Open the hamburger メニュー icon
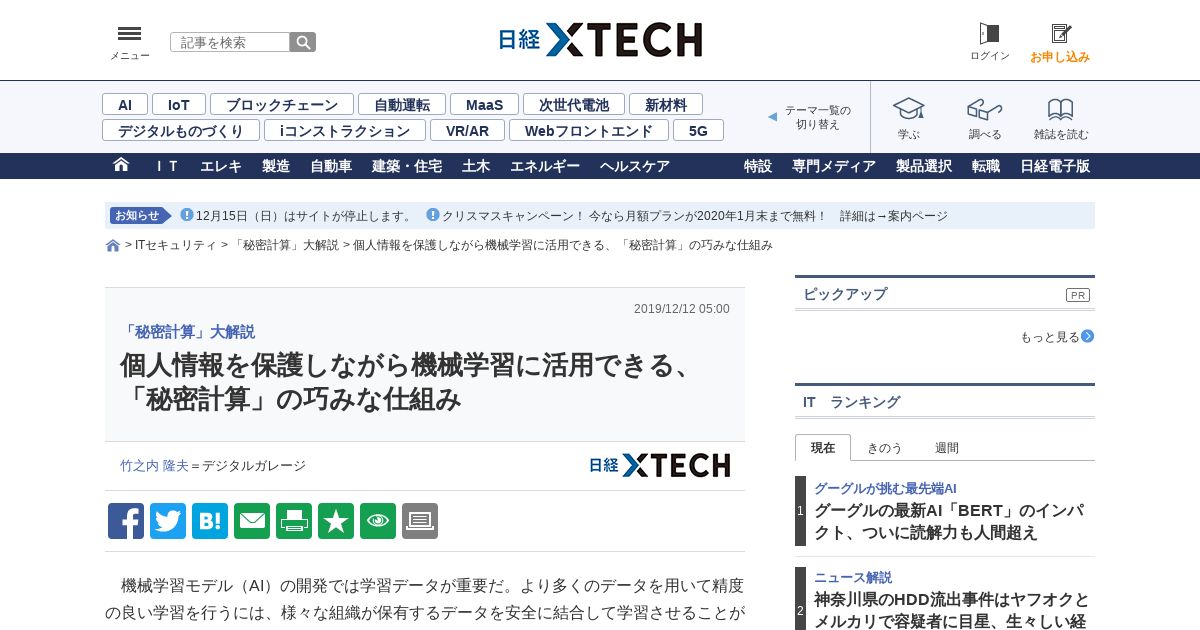This screenshot has height=630, width=1200. click(129, 34)
